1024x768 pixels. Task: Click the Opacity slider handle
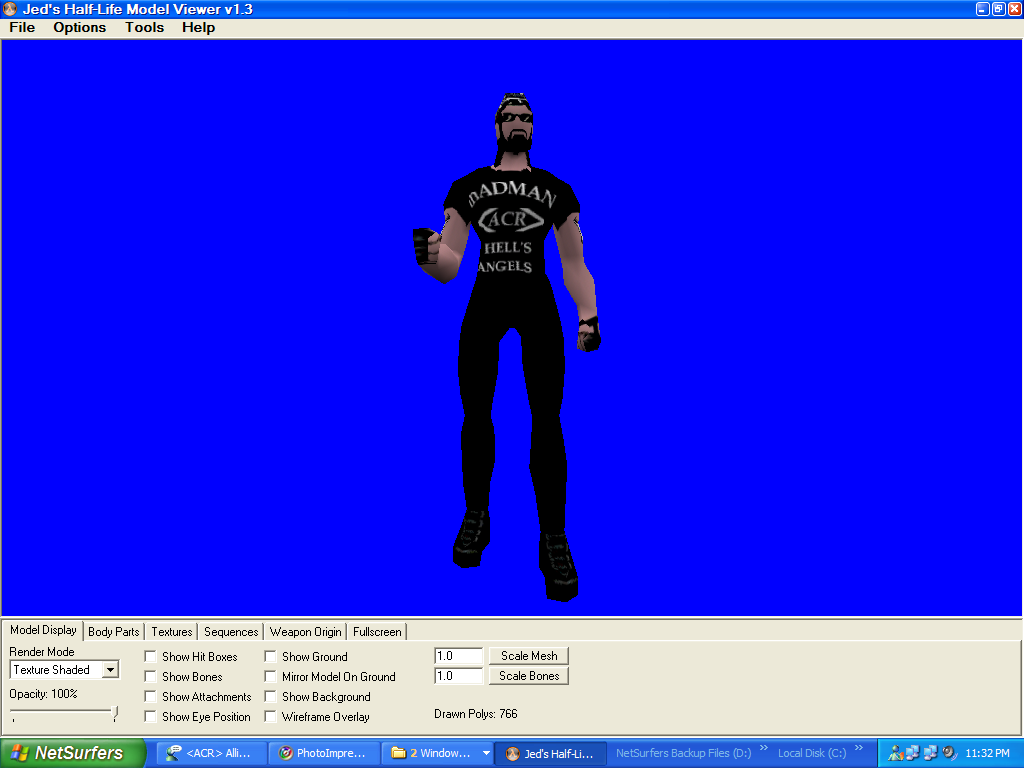coord(115,713)
